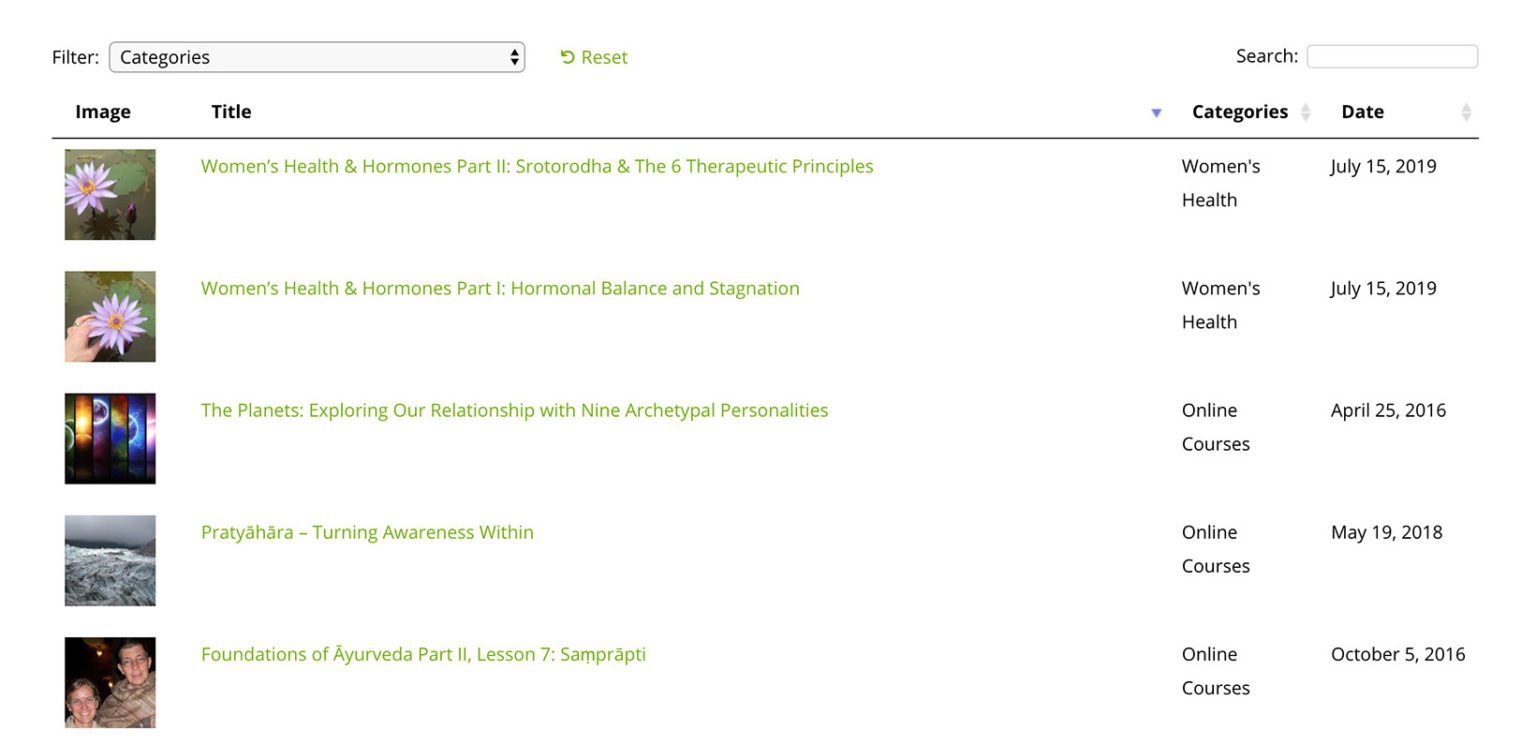
Task: Click the Image column header
Action: click(103, 111)
